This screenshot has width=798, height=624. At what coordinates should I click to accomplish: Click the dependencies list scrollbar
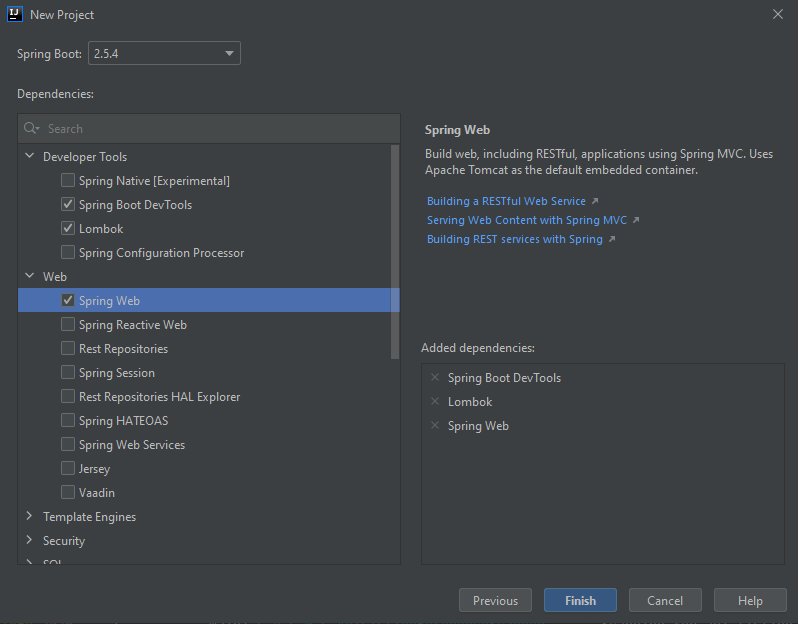click(395, 250)
